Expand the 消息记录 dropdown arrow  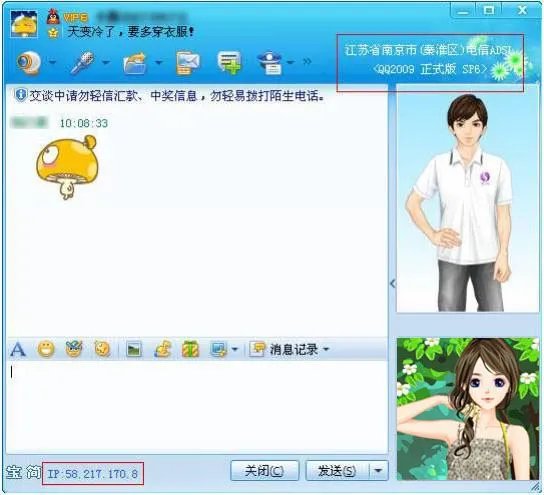326,349
